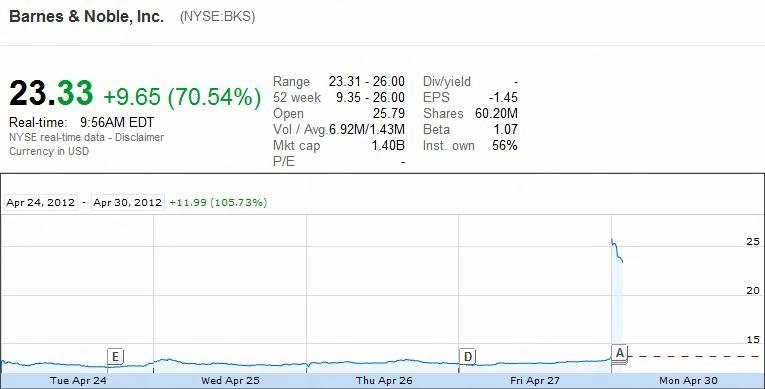
Task: Select the Barnes & Noble, Inc. title
Action: click(x=86, y=17)
